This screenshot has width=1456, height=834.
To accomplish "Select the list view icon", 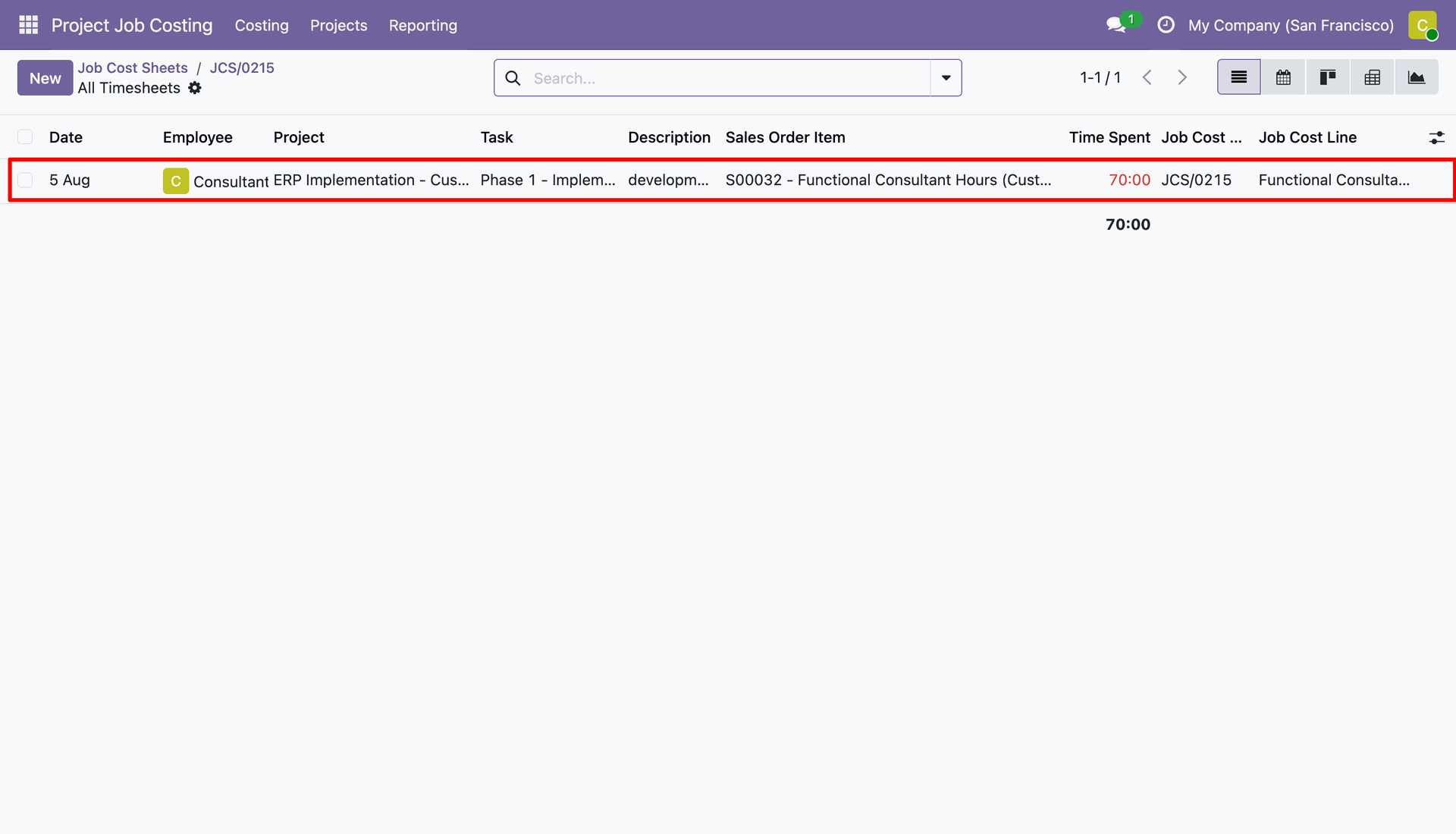I will pos(1239,77).
